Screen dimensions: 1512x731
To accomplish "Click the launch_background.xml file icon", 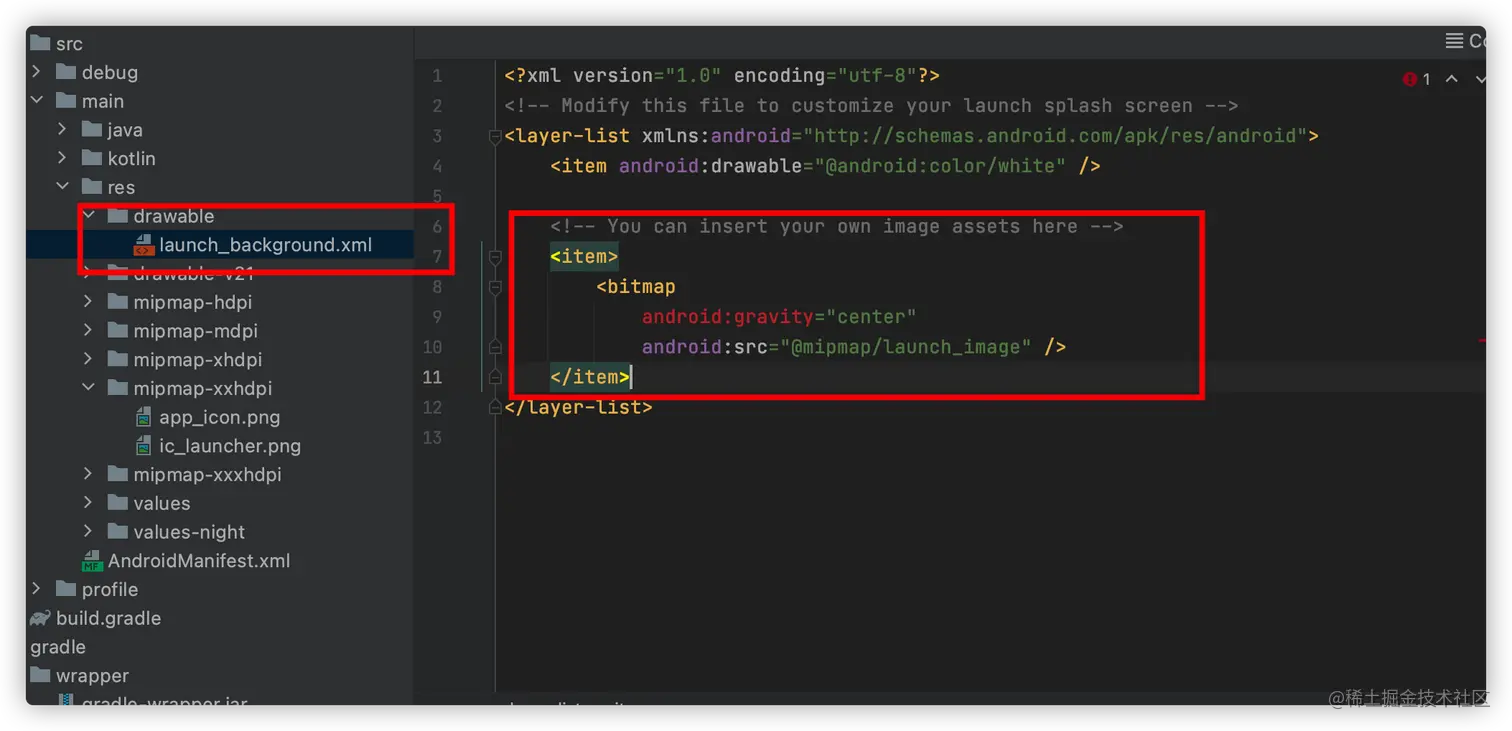I will [144, 245].
